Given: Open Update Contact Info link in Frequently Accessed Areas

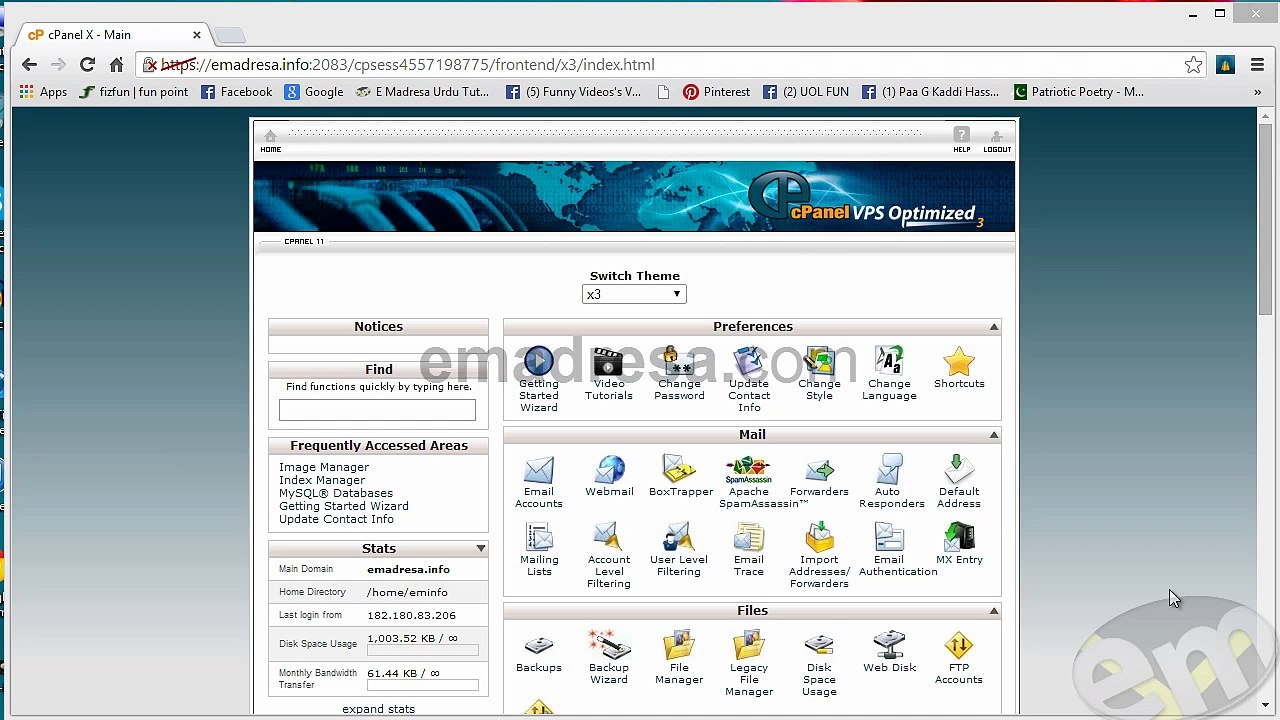Looking at the screenshot, I should [336, 519].
